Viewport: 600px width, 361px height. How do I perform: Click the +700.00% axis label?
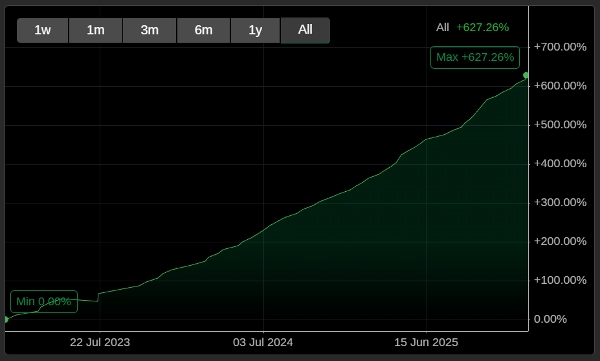pos(560,47)
